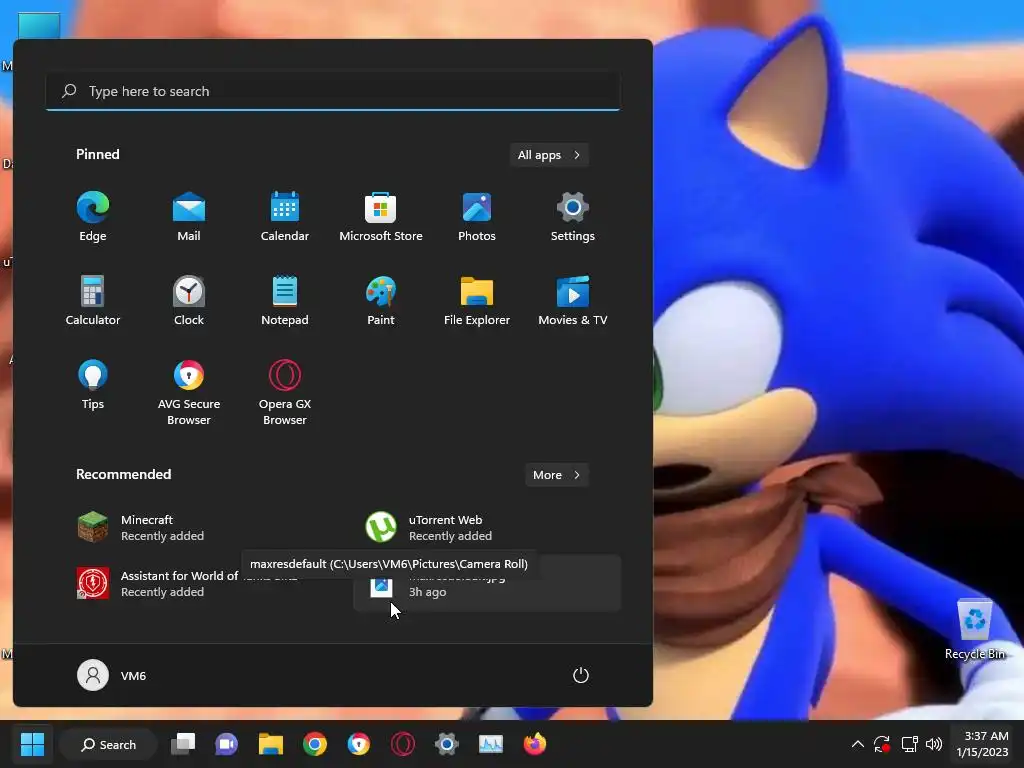
Task: Open Teams Chat on the taskbar
Action: point(227,744)
